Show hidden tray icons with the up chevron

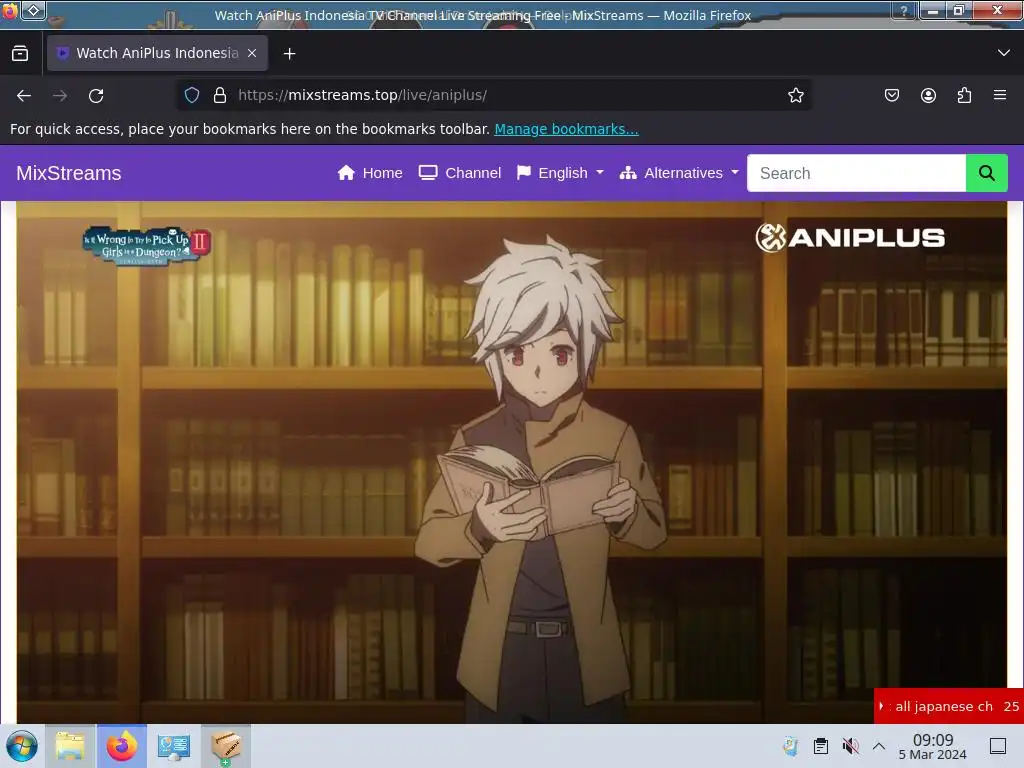point(879,746)
